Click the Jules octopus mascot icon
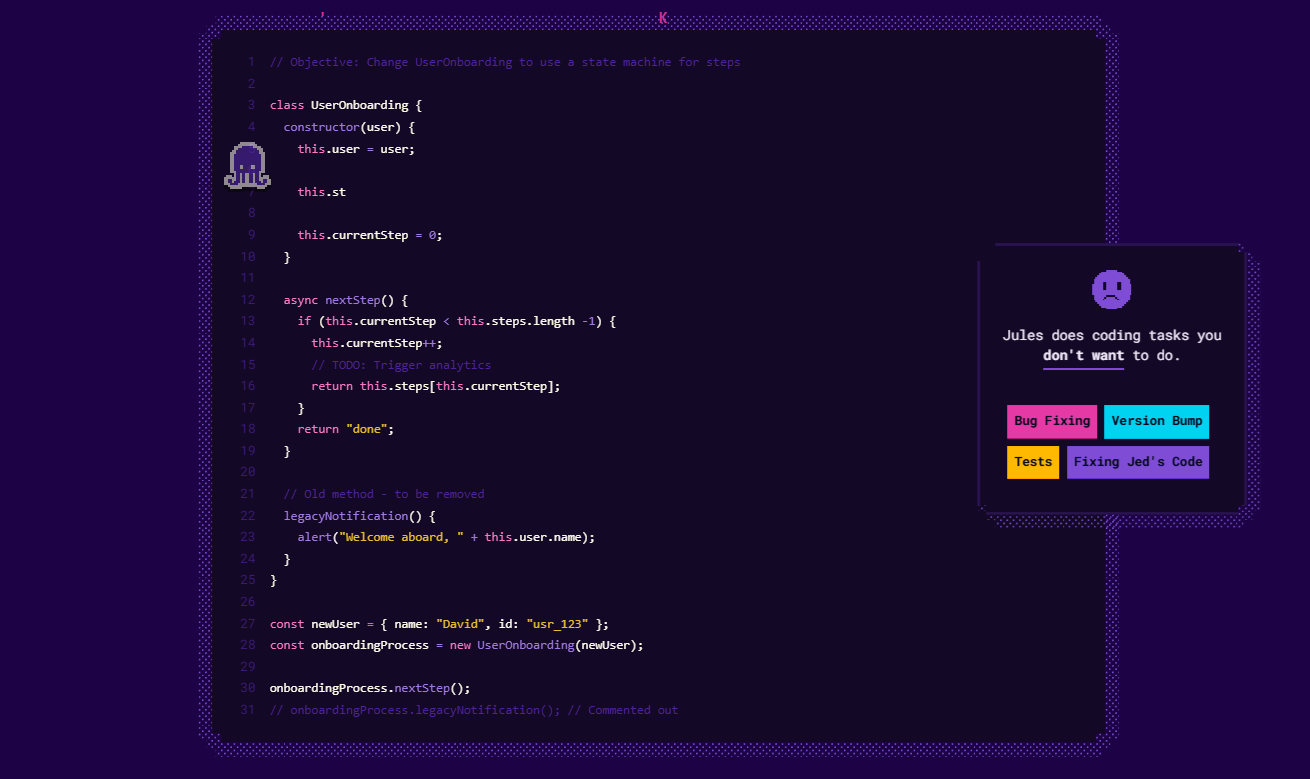Viewport: 1310px width, 779px height. tap(247, 166)
